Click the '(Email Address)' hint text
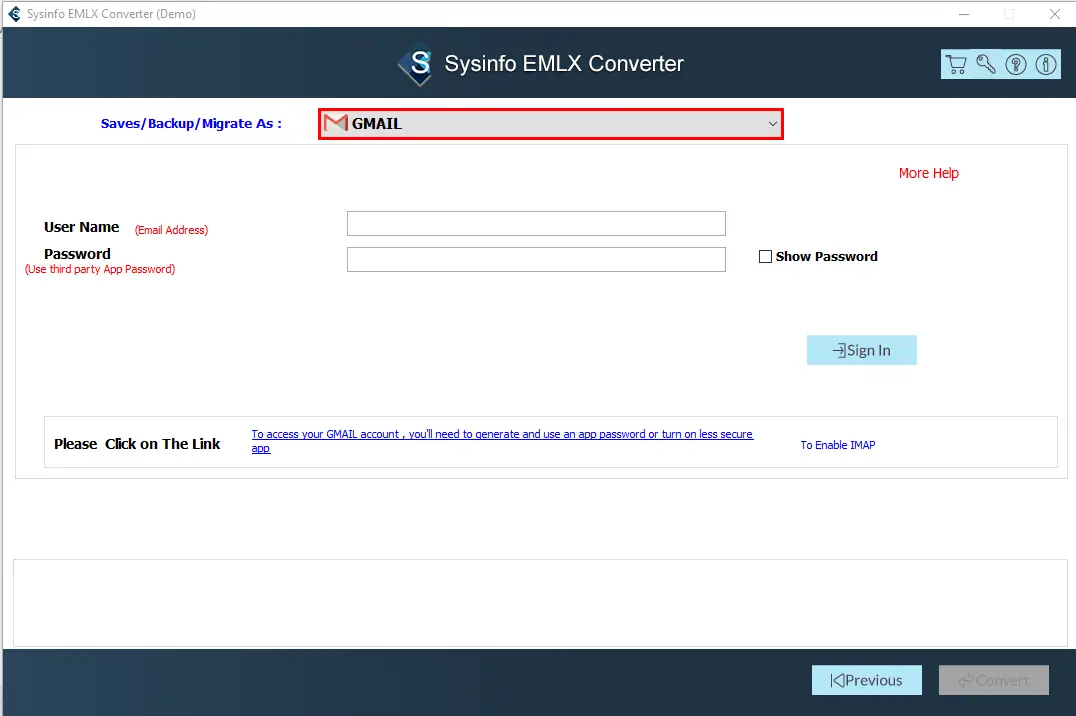Screen dimensions: 1076x716 (172, 230)
